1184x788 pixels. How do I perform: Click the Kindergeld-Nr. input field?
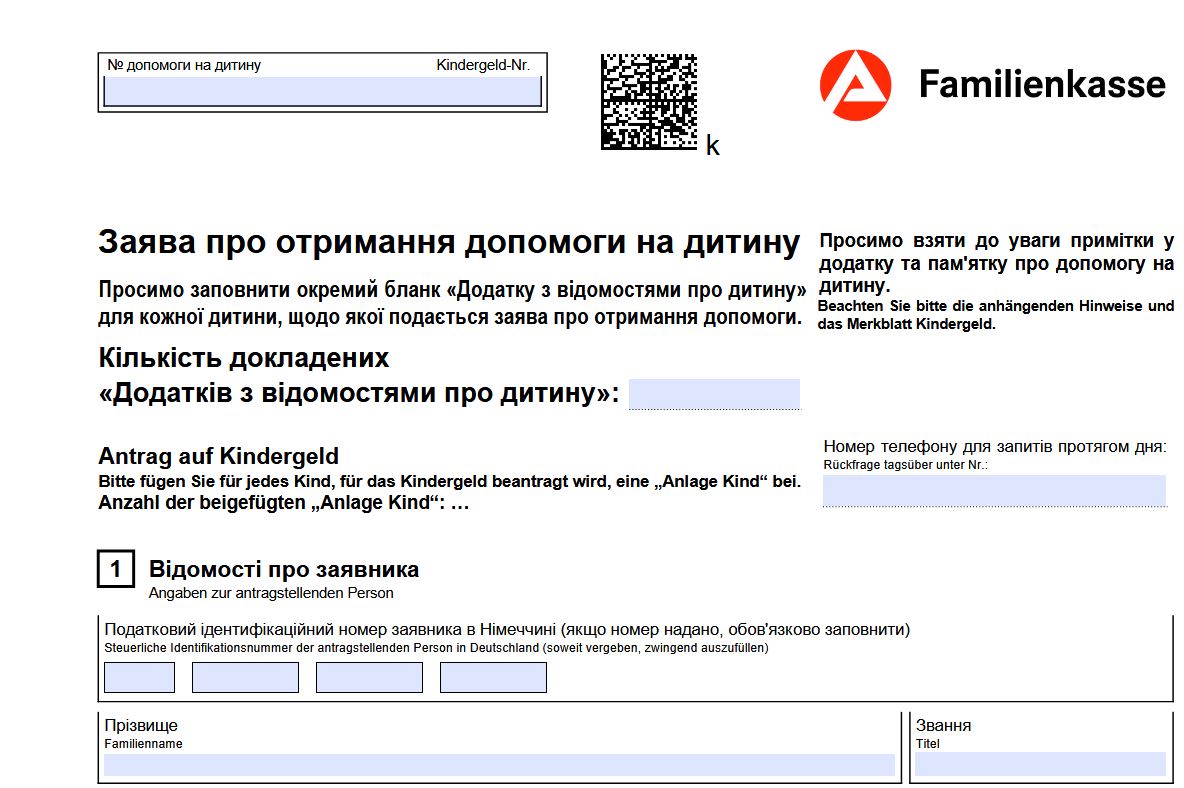[322, 91]
